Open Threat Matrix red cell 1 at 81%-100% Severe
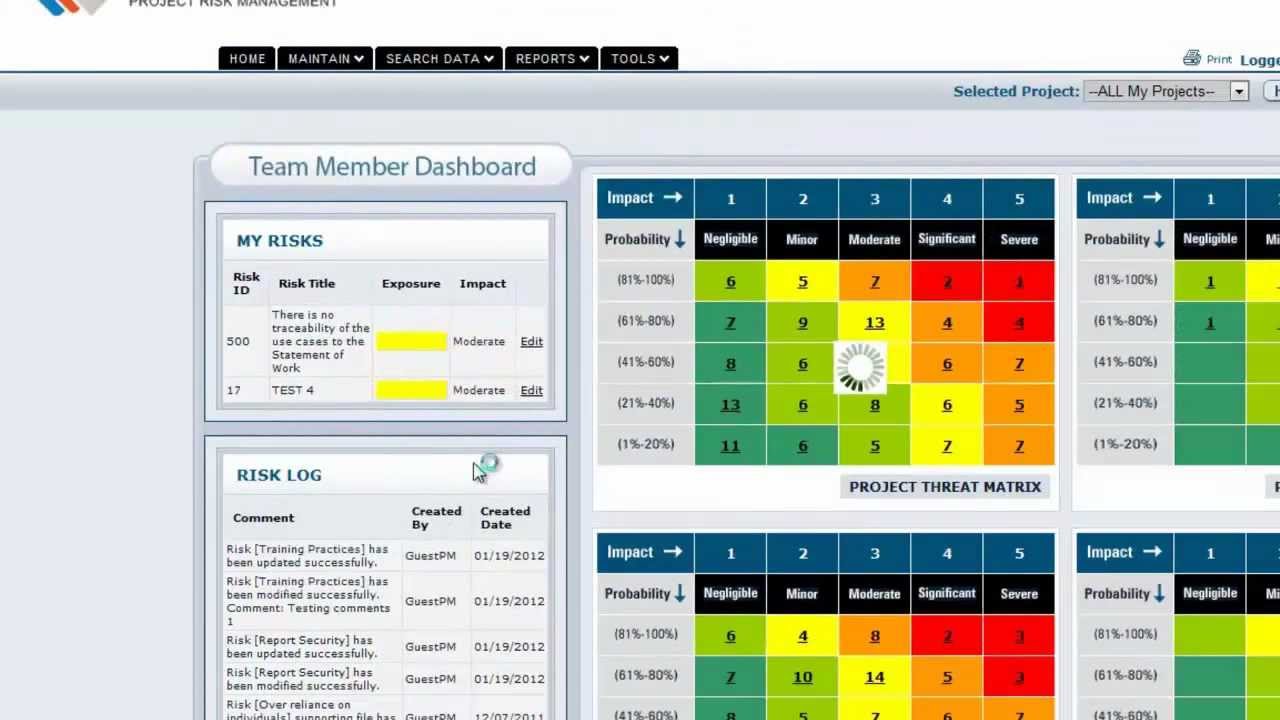Image resolution: width=1280 pixels, height=720 pixels. [1019, 281]
